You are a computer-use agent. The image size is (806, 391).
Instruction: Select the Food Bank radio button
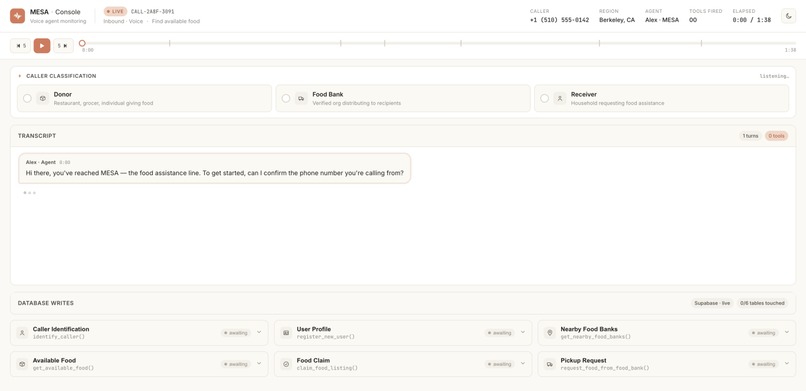point(286,98)
